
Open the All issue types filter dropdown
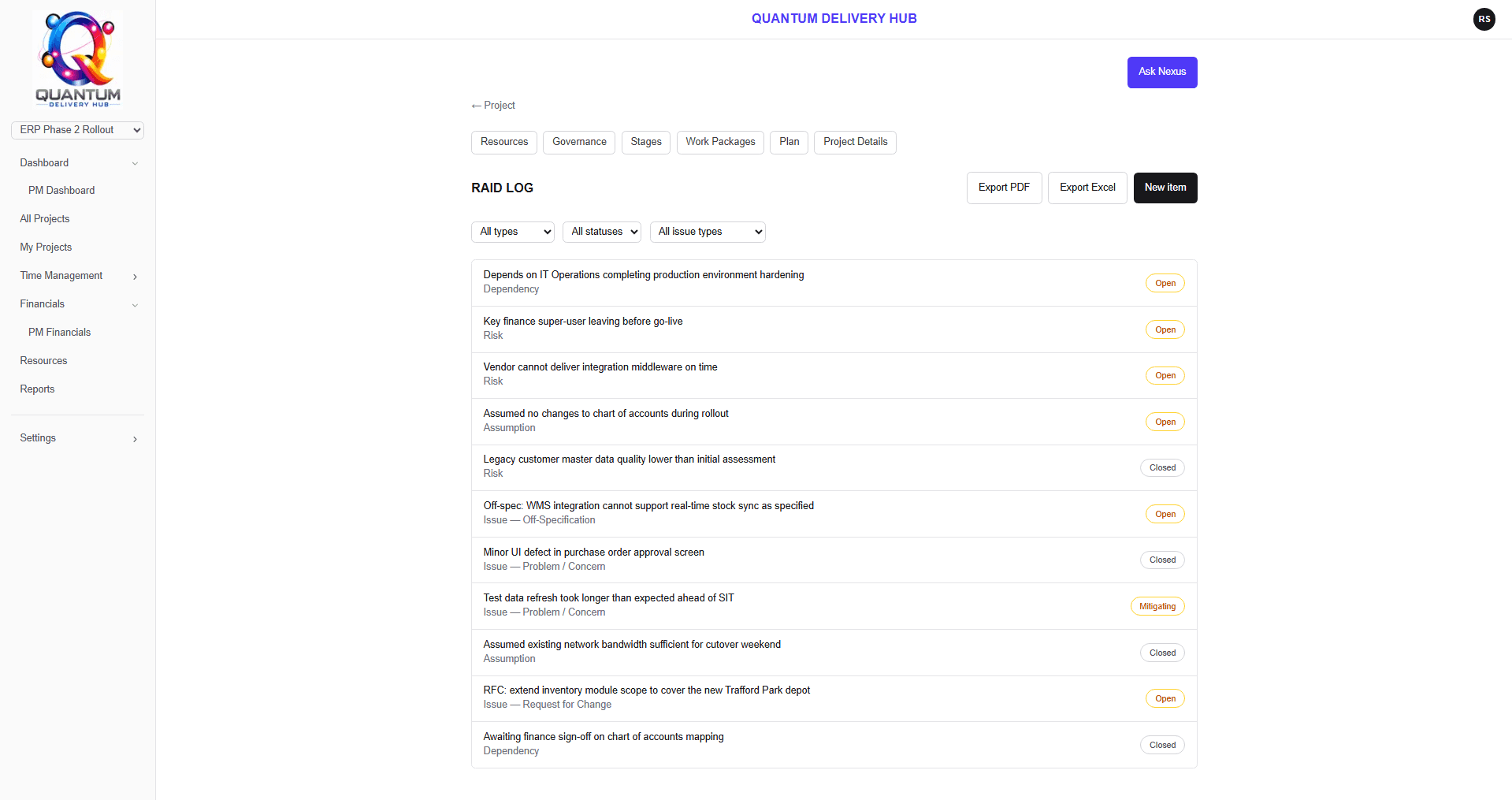tap(708, 232)
